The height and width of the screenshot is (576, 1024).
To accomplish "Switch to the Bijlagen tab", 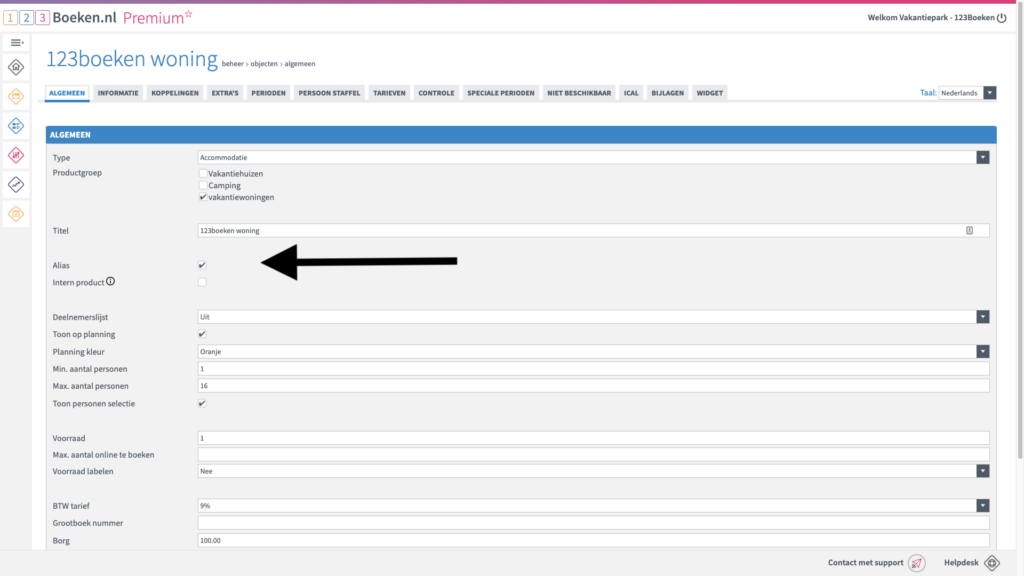I will point(667,93).
